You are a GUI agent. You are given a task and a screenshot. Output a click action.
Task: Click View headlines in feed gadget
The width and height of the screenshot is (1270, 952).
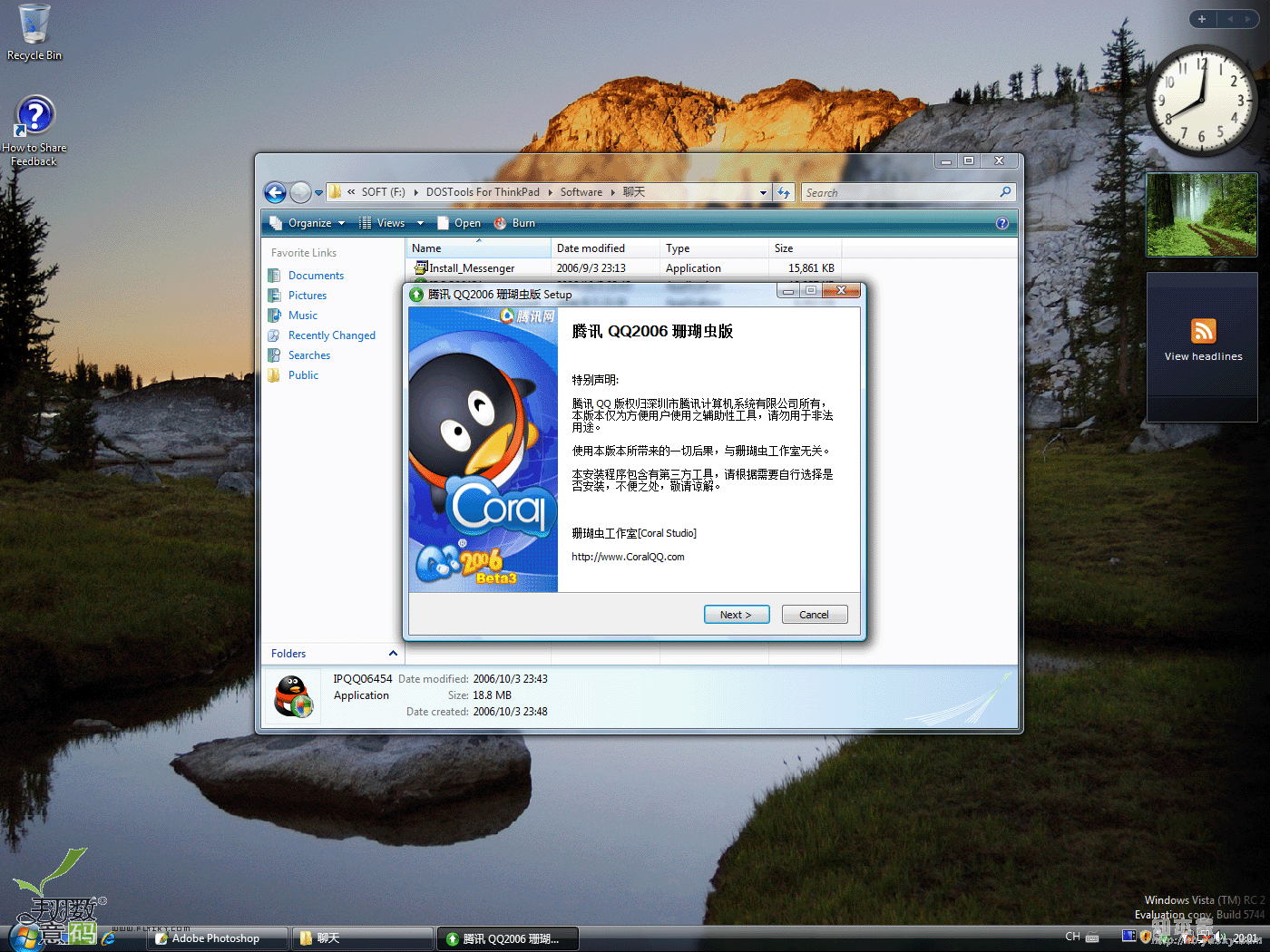tap(1204, 357)
